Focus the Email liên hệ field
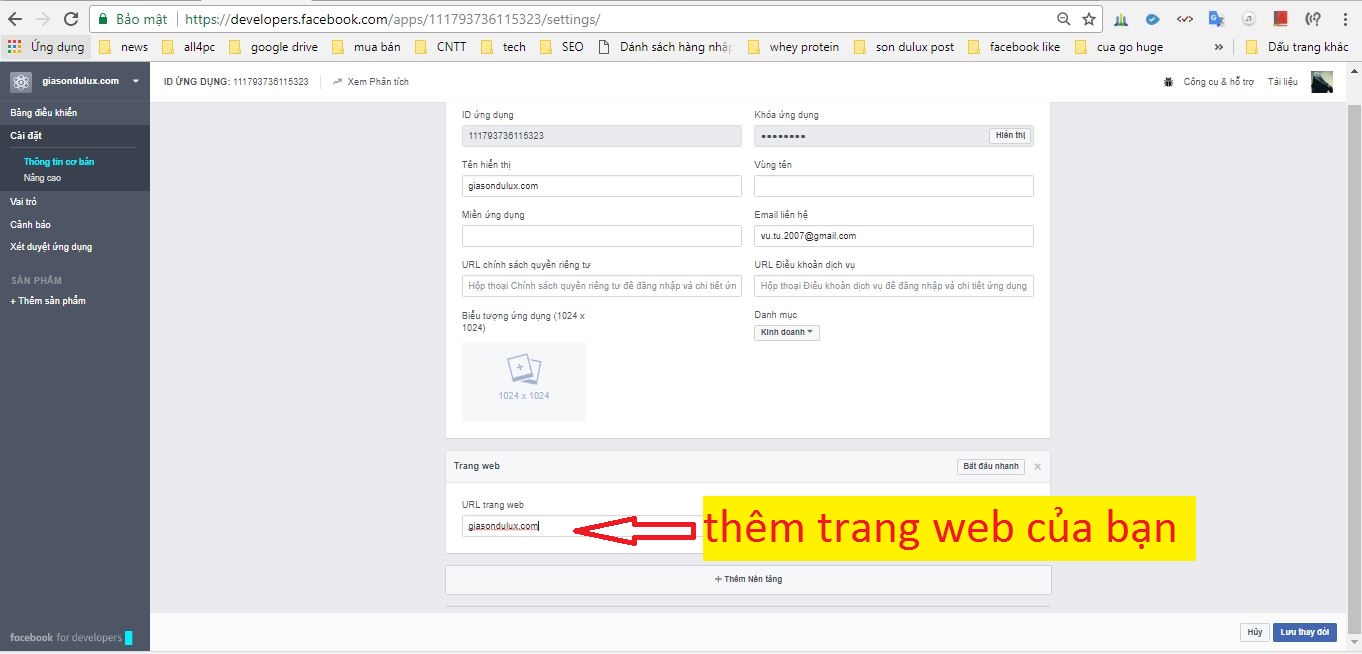 pyautogui.click(x=894, y=236)
